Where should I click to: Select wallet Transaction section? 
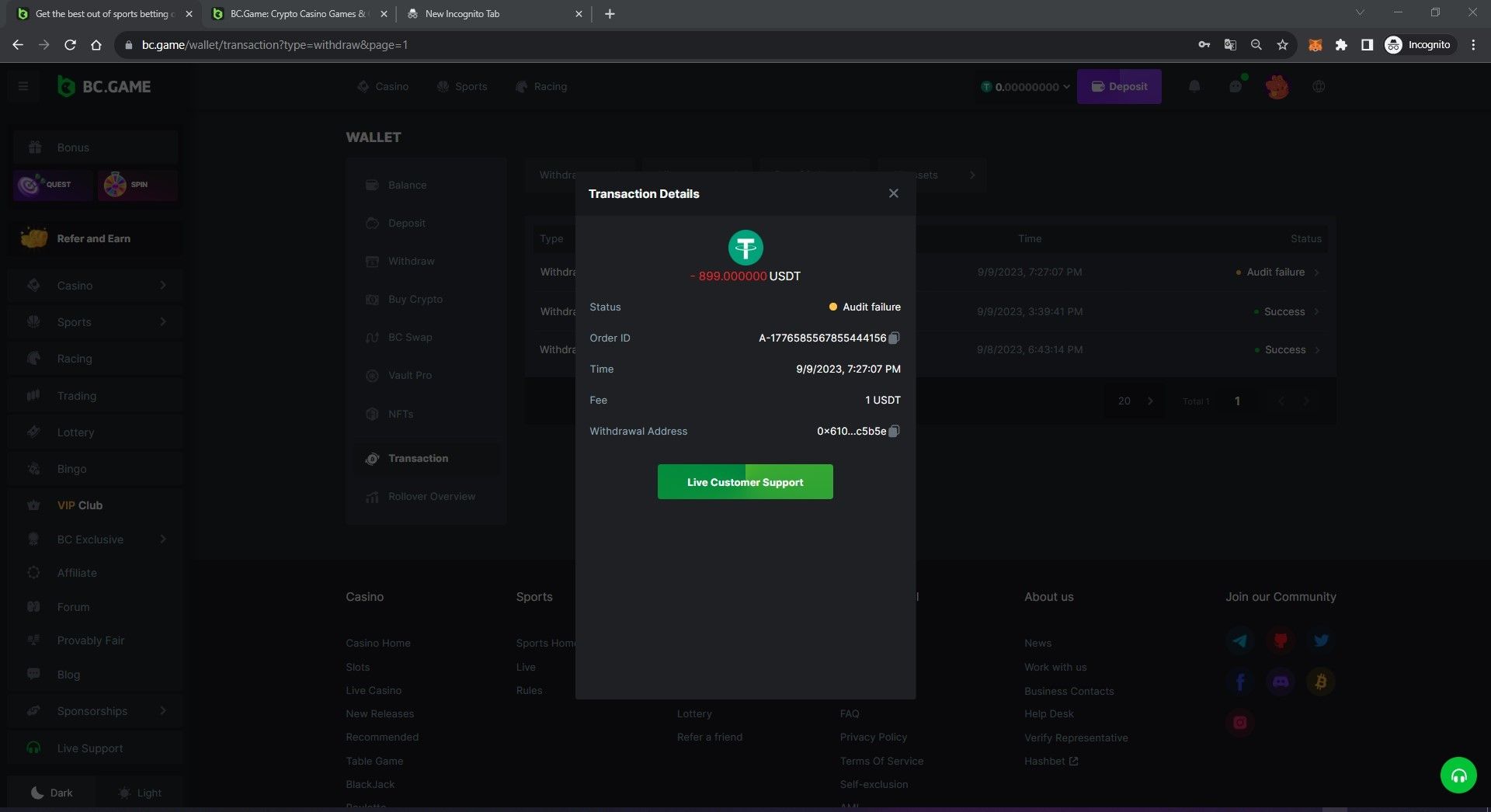point(426,458)
